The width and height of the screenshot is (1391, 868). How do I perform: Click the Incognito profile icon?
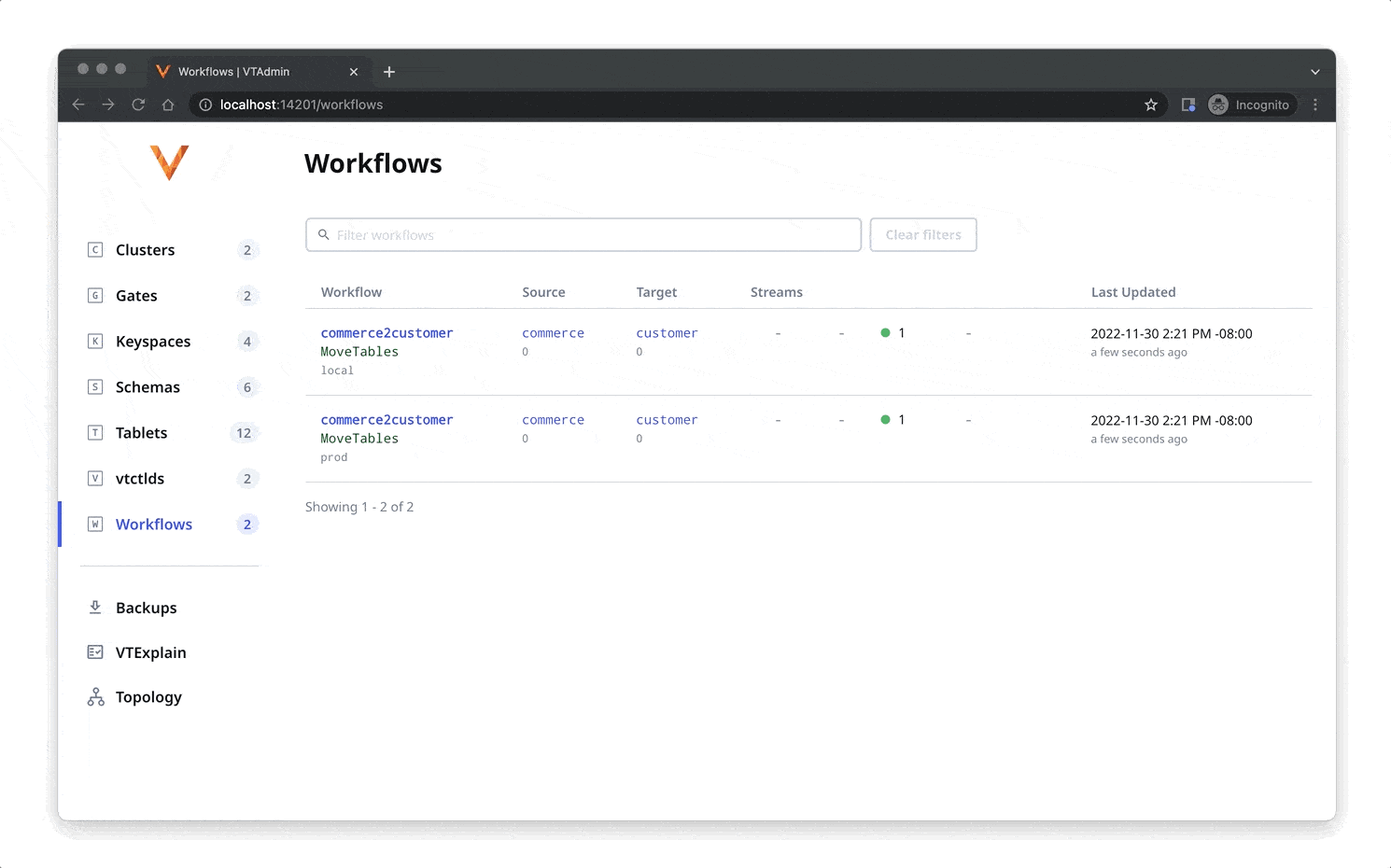pyautogui.click(x=1218, y=105)
